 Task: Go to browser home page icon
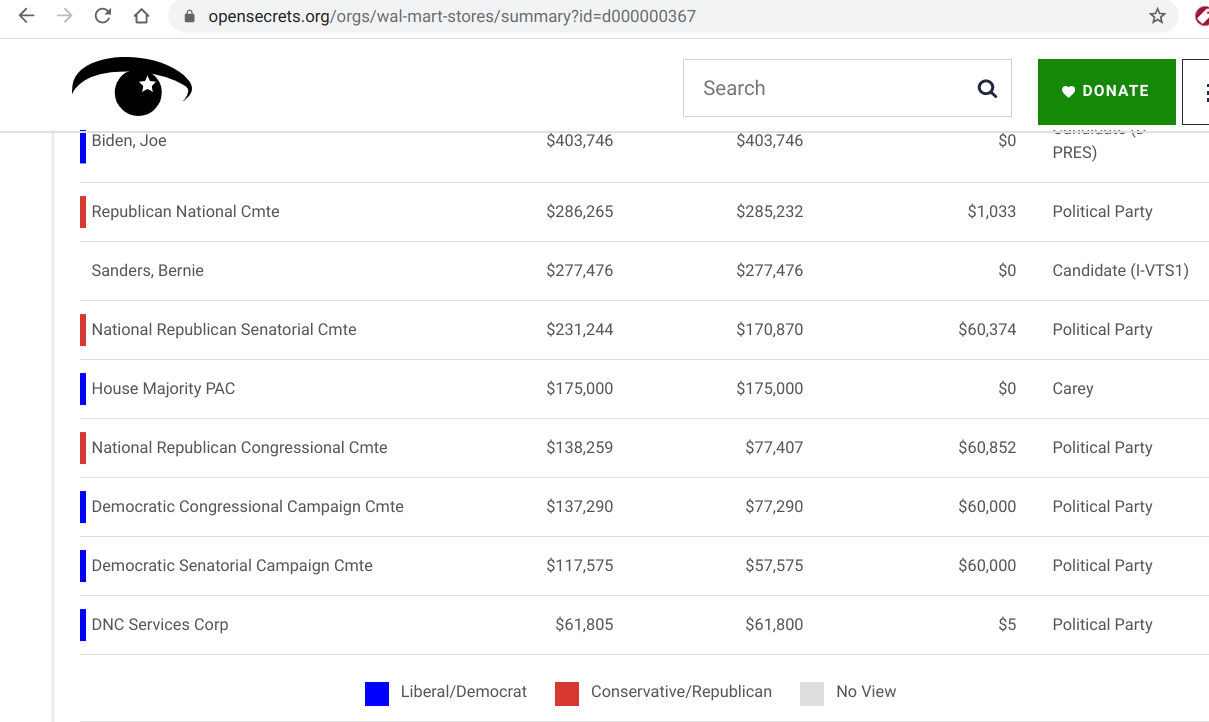pyautogui.click(x=141, y=16)
